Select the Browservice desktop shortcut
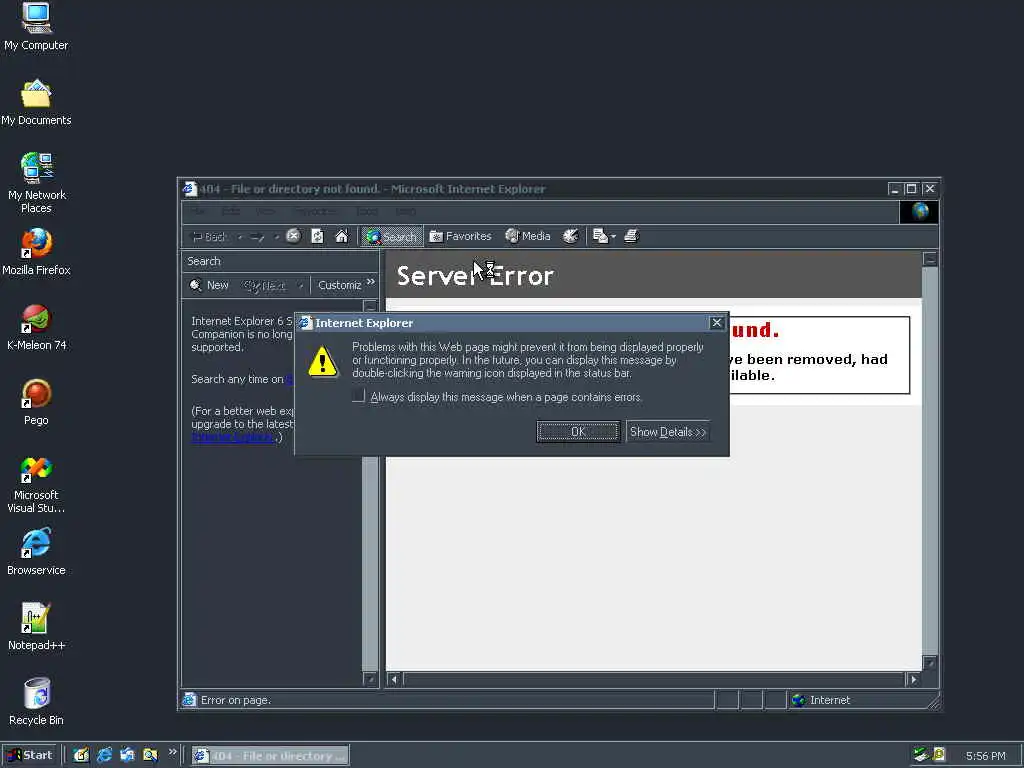The image size is (1024, 768). click(36, 552)
